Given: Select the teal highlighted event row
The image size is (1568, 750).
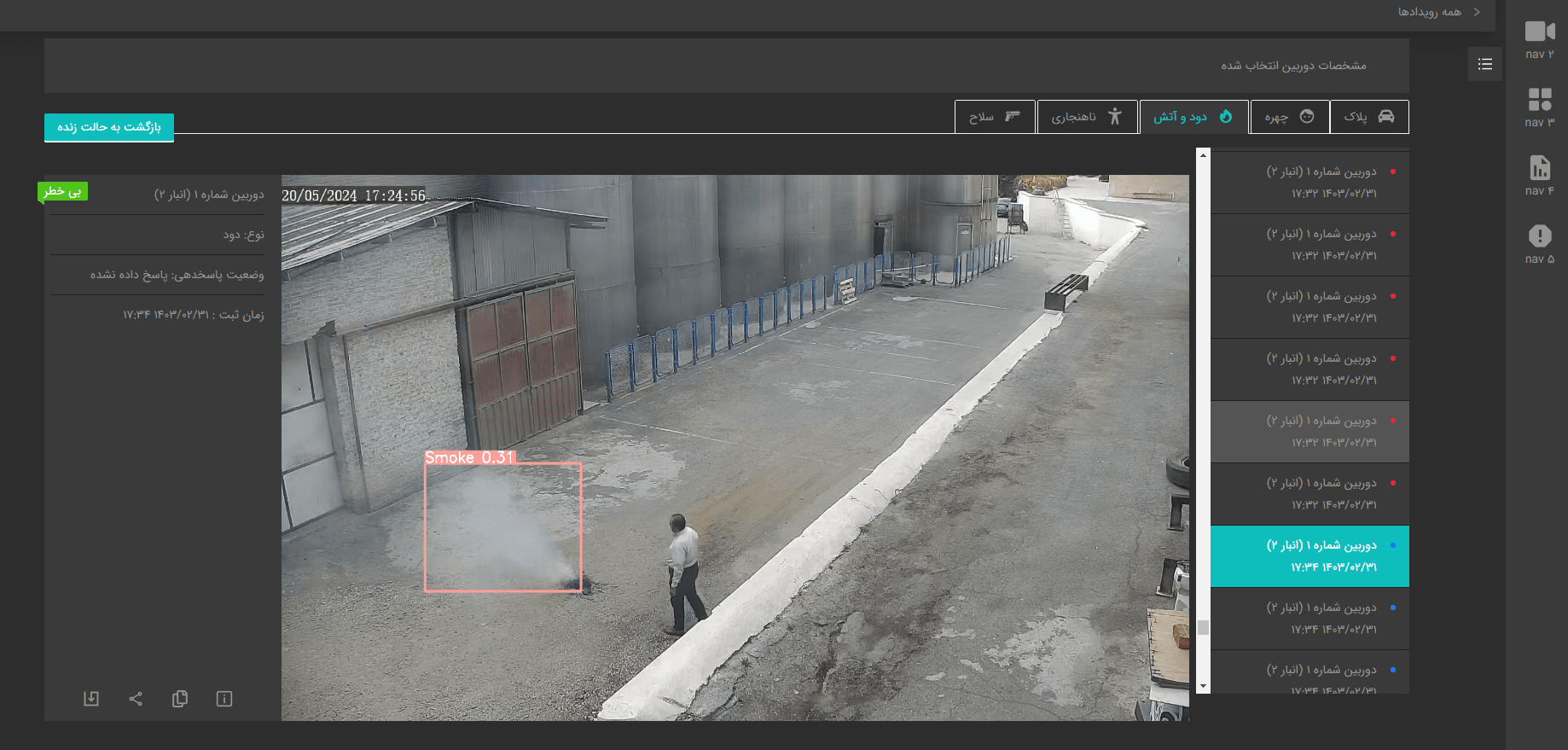Looking at the screenshot, I should tap(1310, 556).
